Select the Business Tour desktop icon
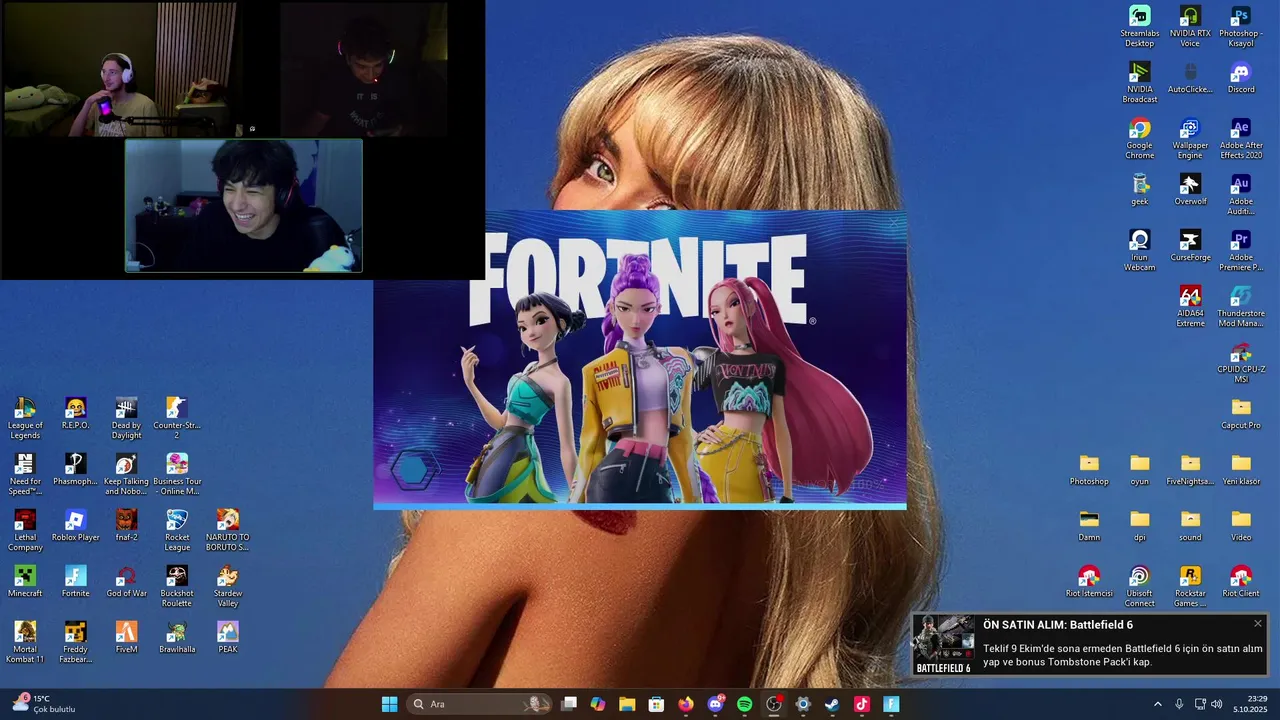 point(177,474)
